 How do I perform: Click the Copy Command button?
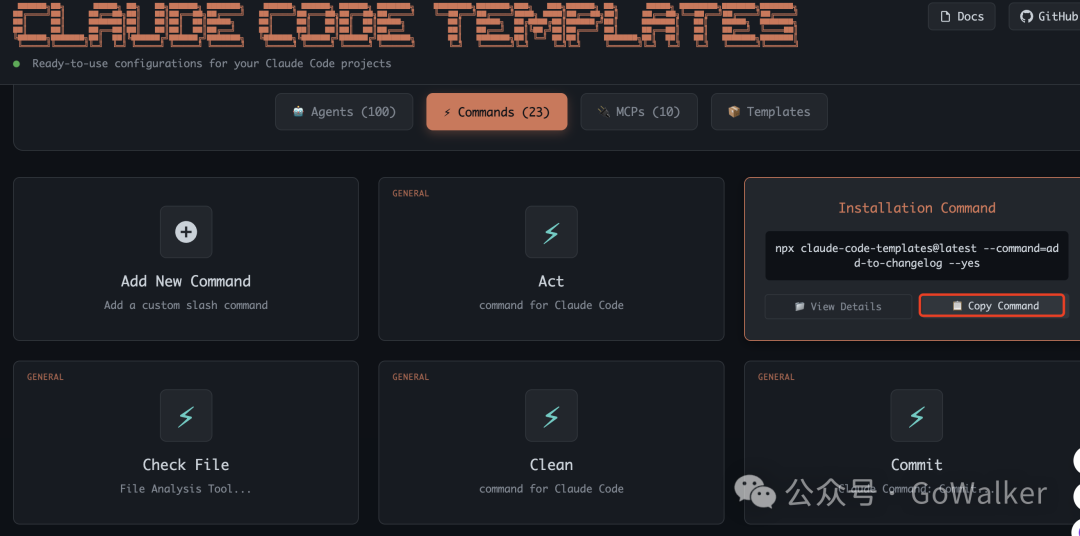[x=992, y=306]
